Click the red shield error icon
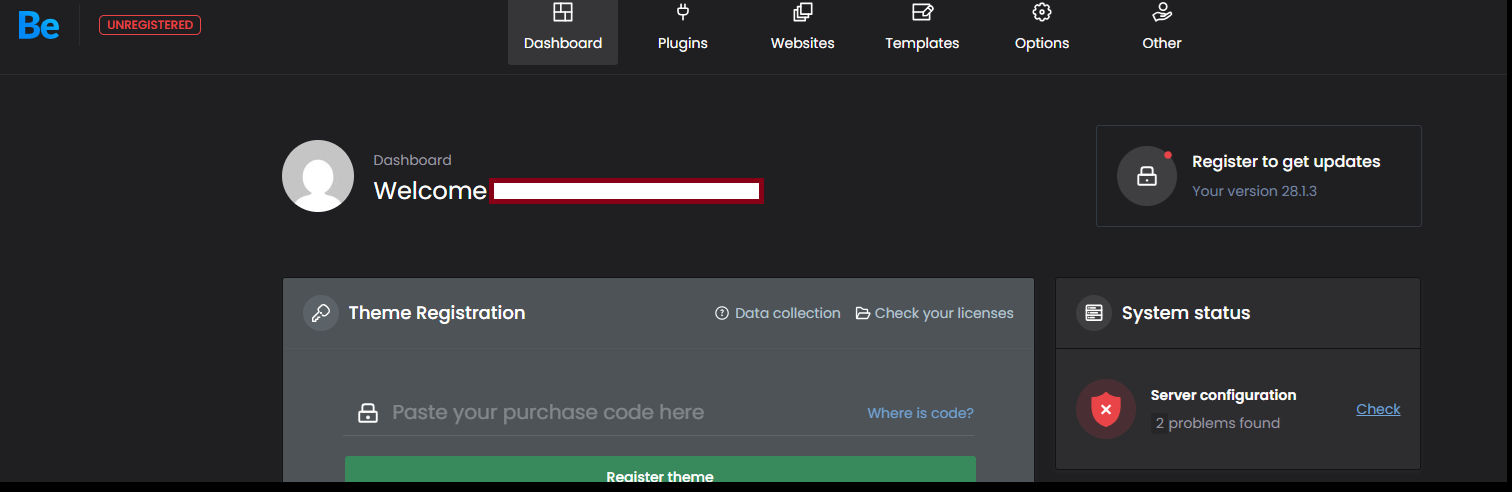 click(1105, 409)
